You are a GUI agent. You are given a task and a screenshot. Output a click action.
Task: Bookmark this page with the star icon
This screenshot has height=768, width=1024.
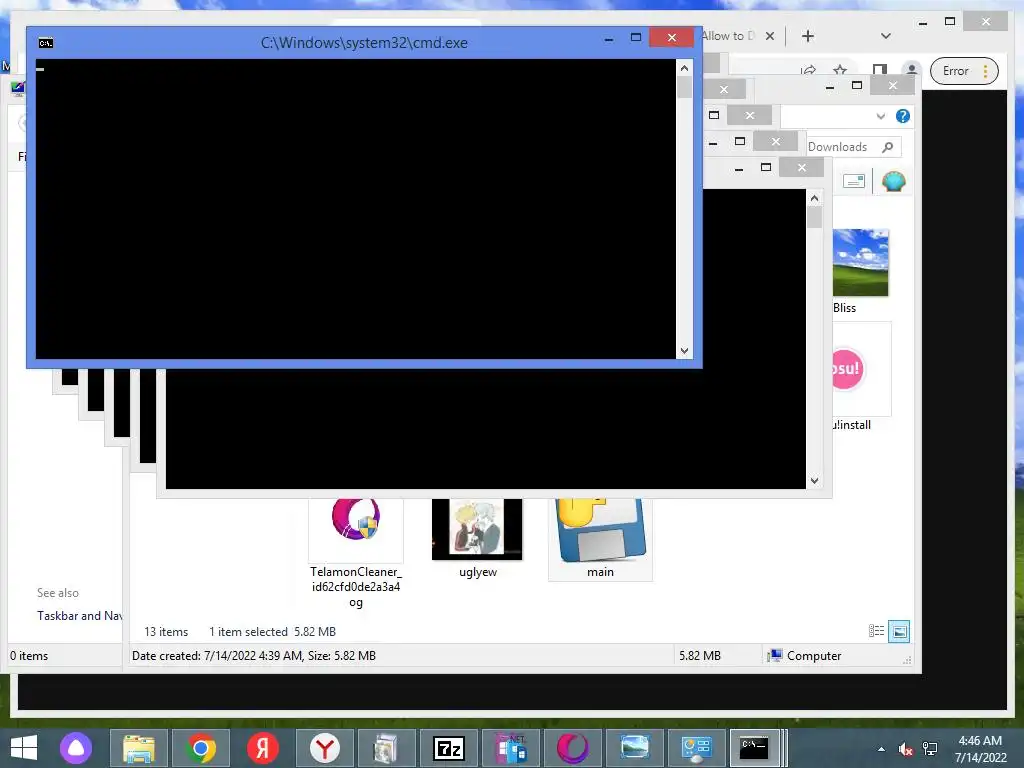[x=840, y=70]
